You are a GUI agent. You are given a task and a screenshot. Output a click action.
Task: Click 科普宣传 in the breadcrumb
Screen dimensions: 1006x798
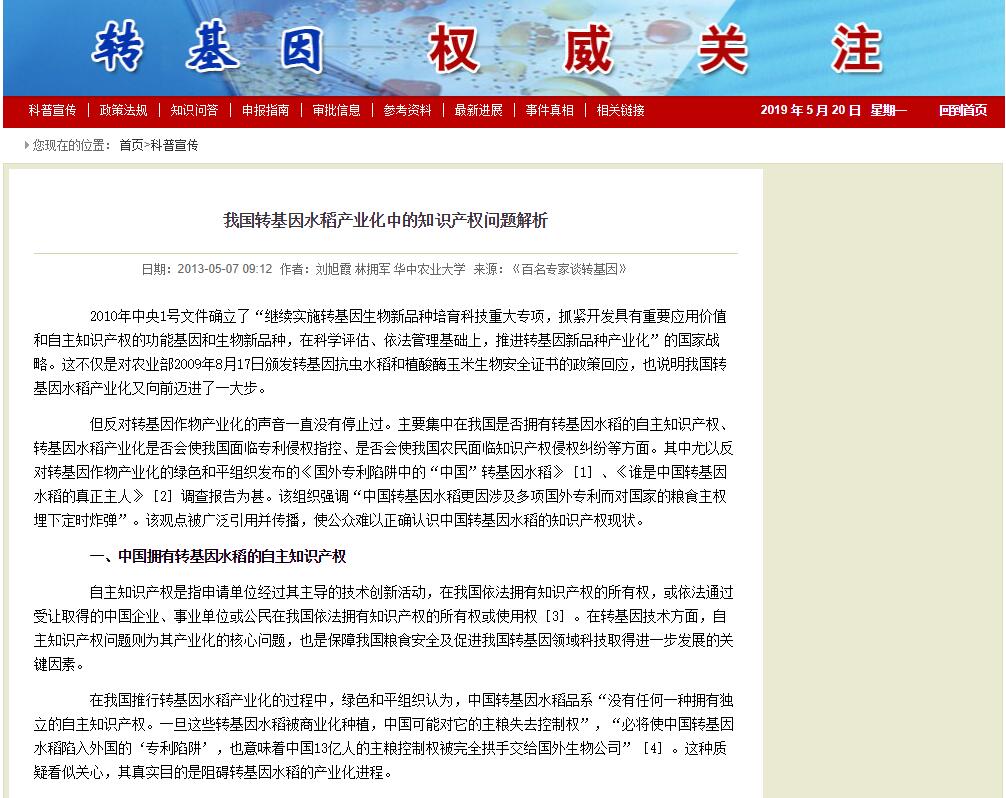coord(175,146)
